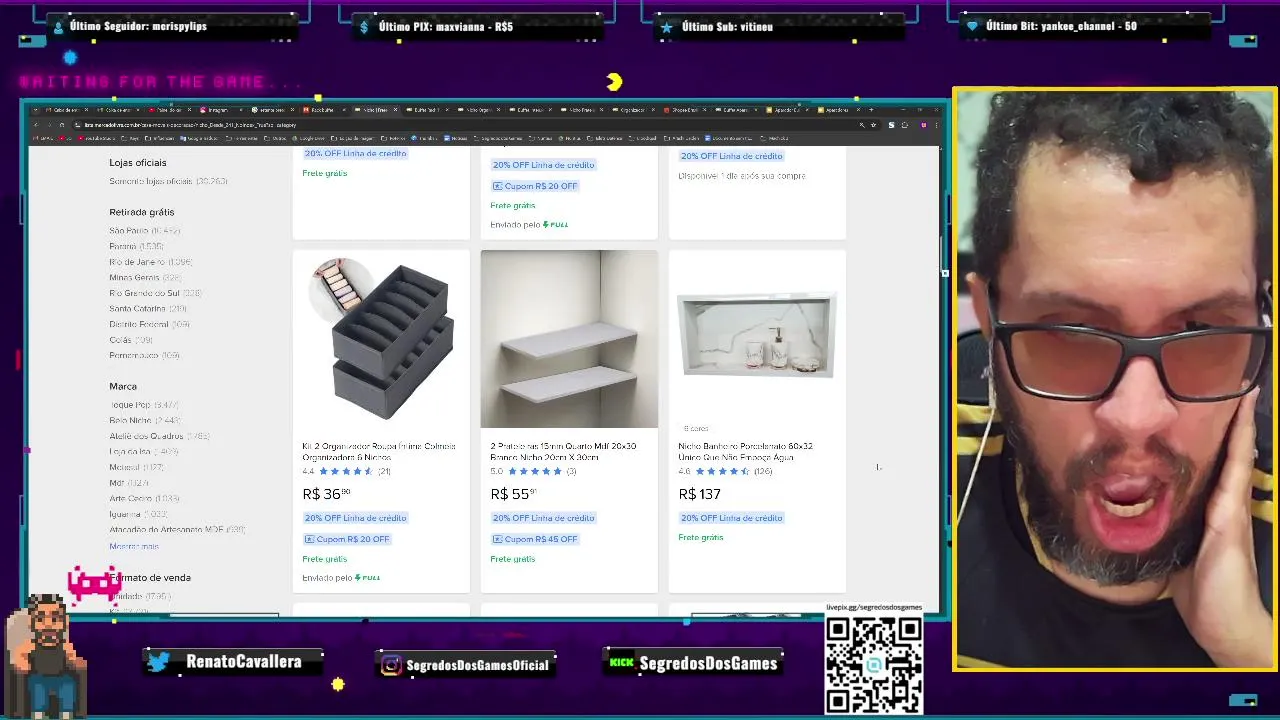Filter pickup location Pernambuco
The height and width of the screenshot is (720, 1280).
[x=144, y=355]
